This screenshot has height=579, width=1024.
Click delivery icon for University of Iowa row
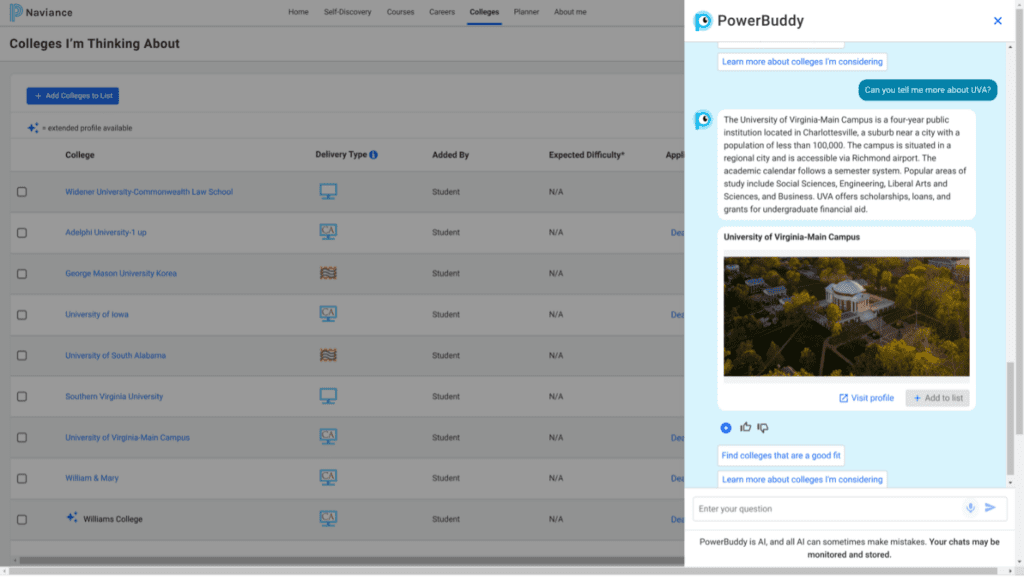(328, 314)
